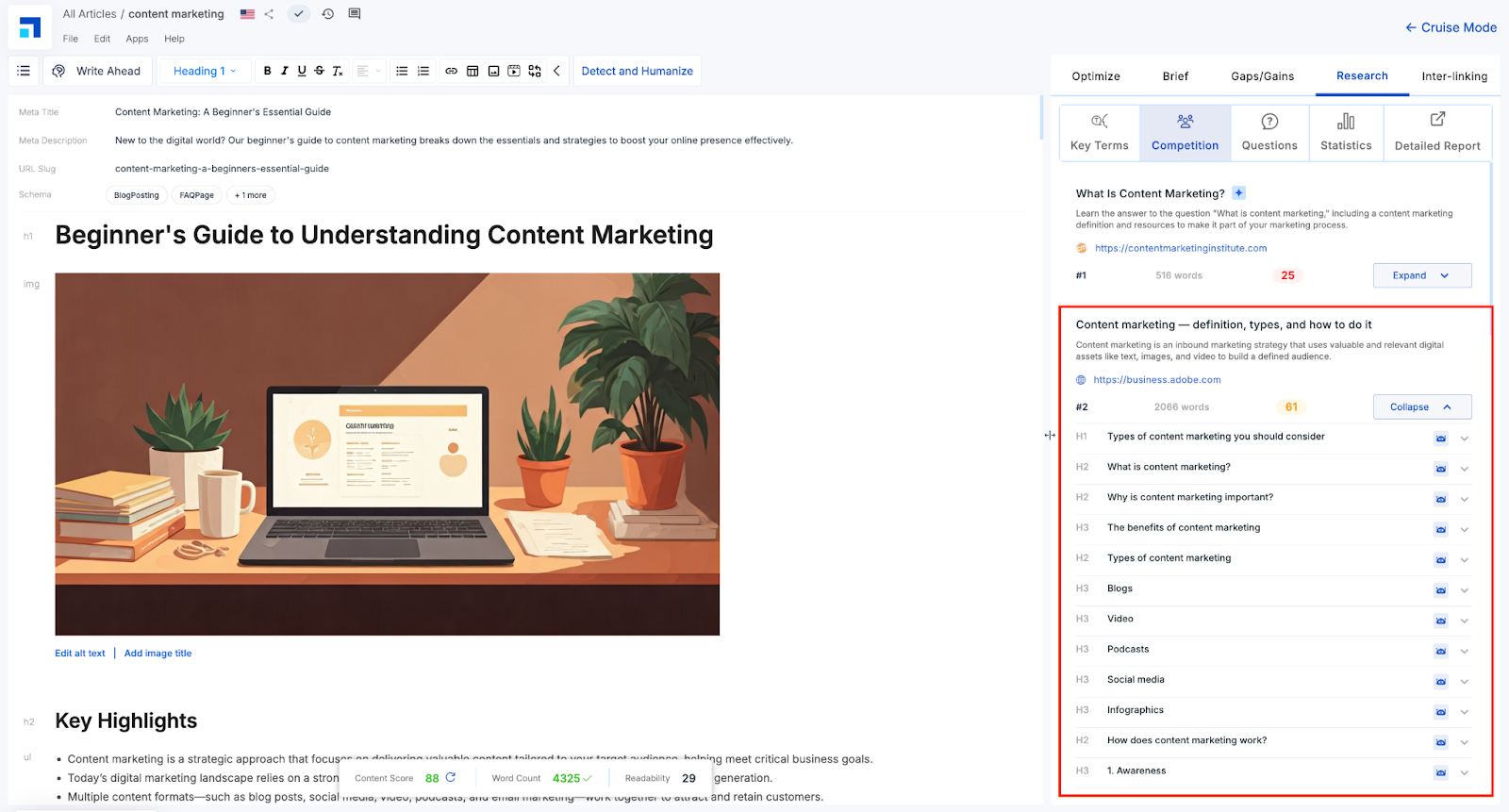Insert a link using the toolbar icon
Viewport: 1509px width, 812px height.
452,71
